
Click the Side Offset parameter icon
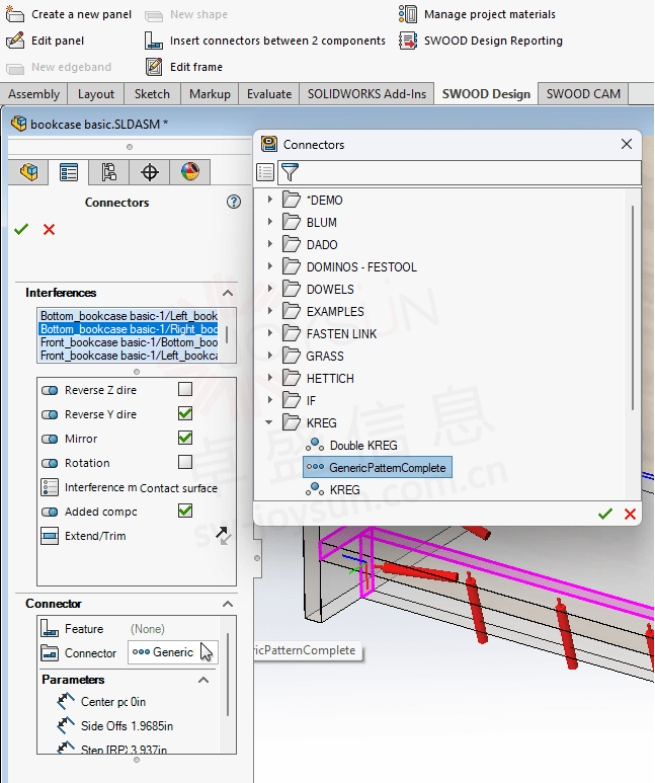click(65, 725)
